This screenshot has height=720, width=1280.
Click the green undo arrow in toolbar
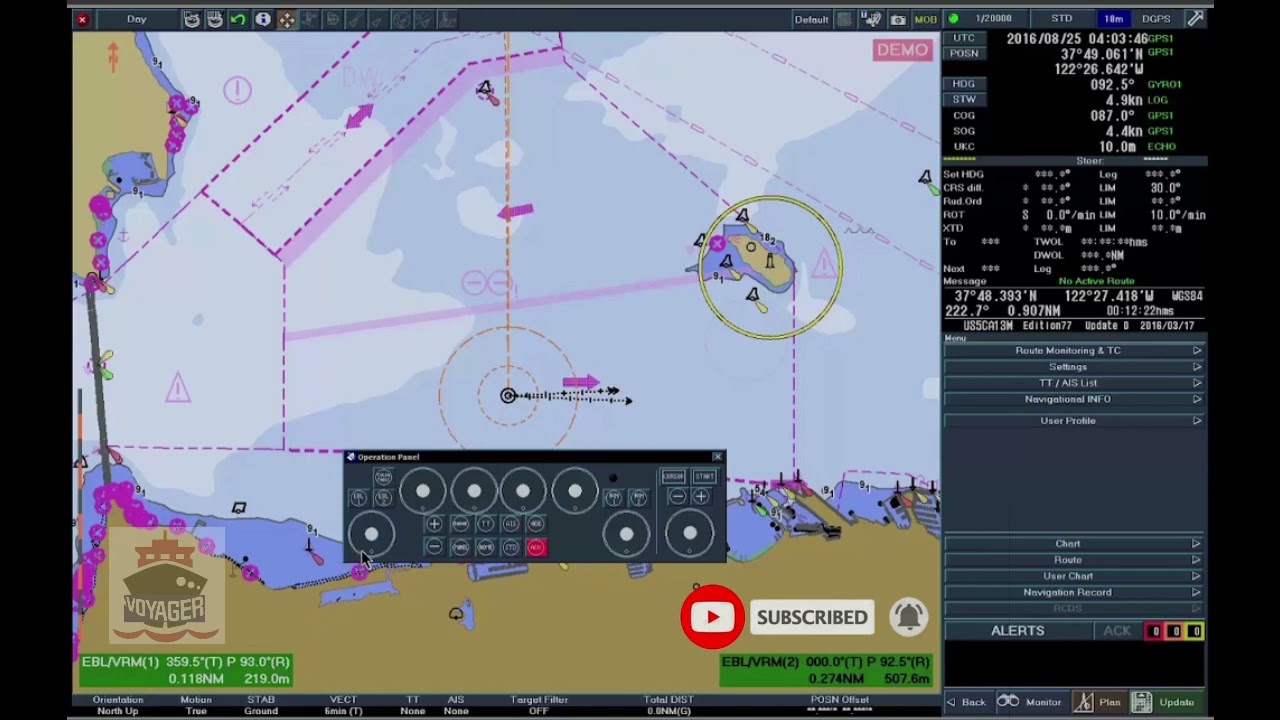click(x=238, y=19)
